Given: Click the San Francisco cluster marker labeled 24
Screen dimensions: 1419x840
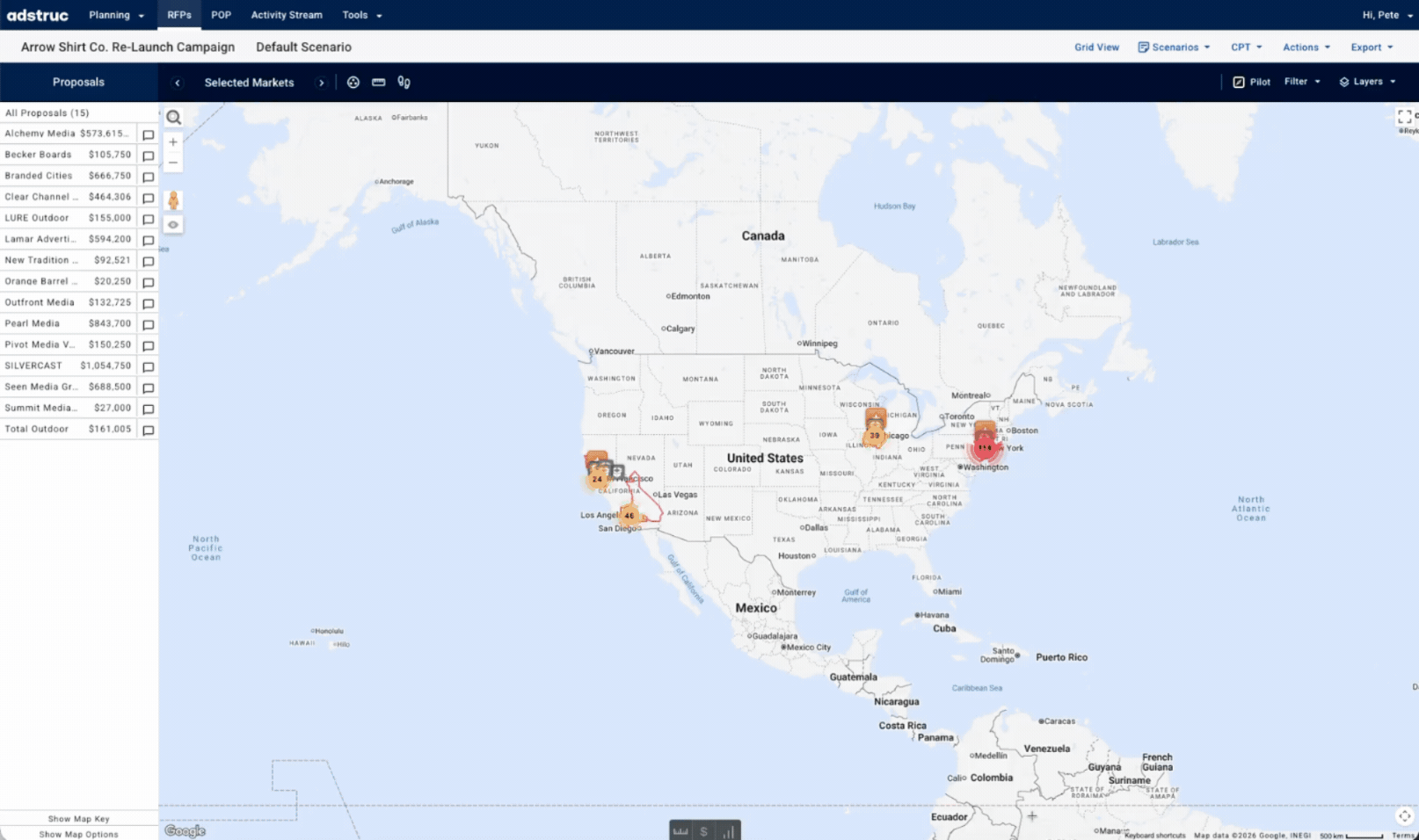Looking at the screenshot, I should [598, 479].
